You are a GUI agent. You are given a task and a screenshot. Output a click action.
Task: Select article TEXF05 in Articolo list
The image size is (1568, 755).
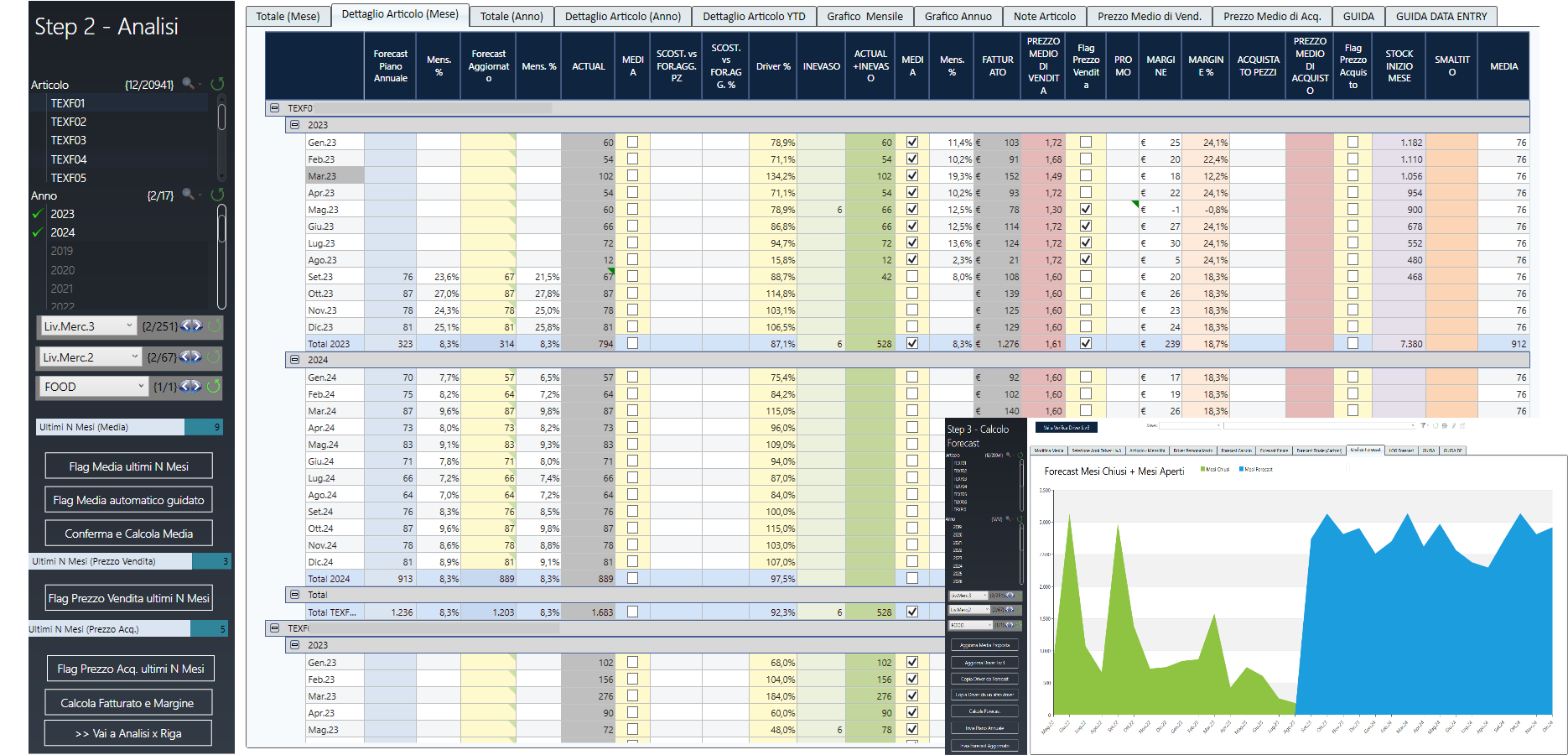(x=68, y=178)
